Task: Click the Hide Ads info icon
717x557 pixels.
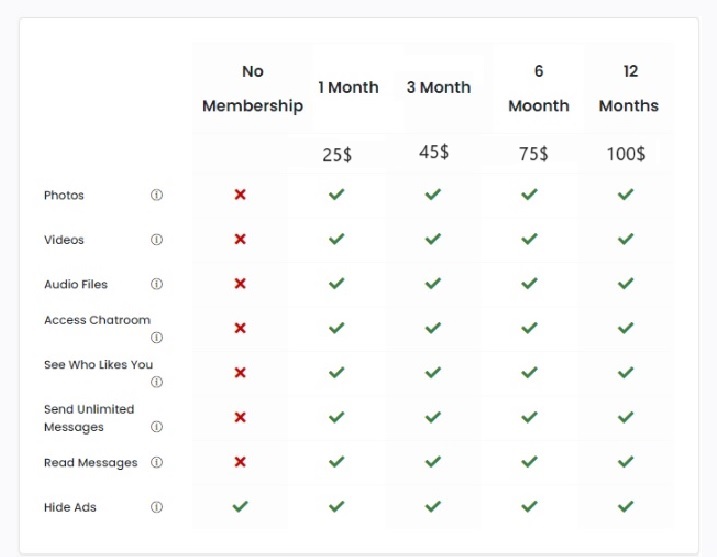Action: 156,507
